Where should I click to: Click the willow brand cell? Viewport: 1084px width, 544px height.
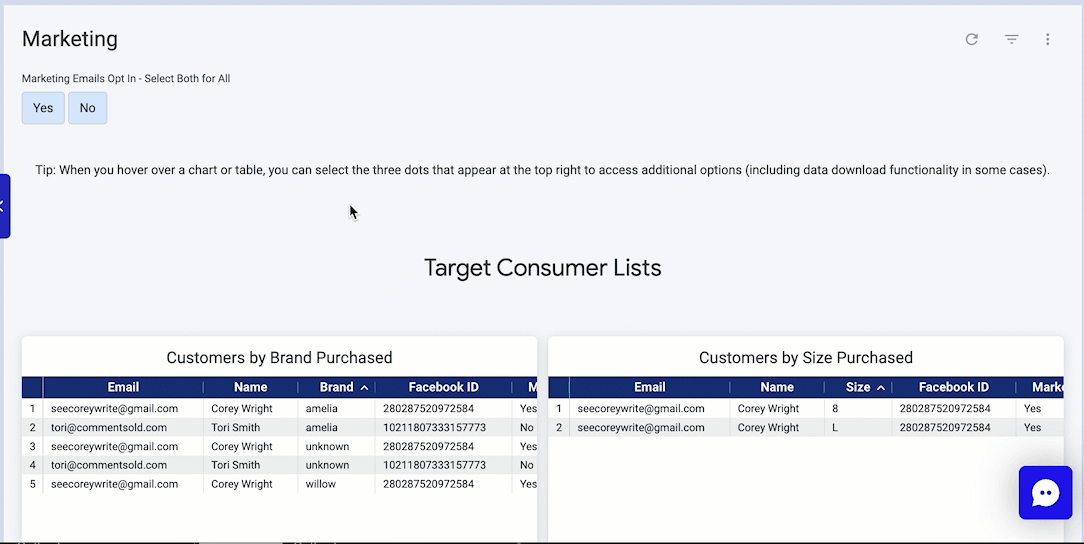(x=321, y=484)
